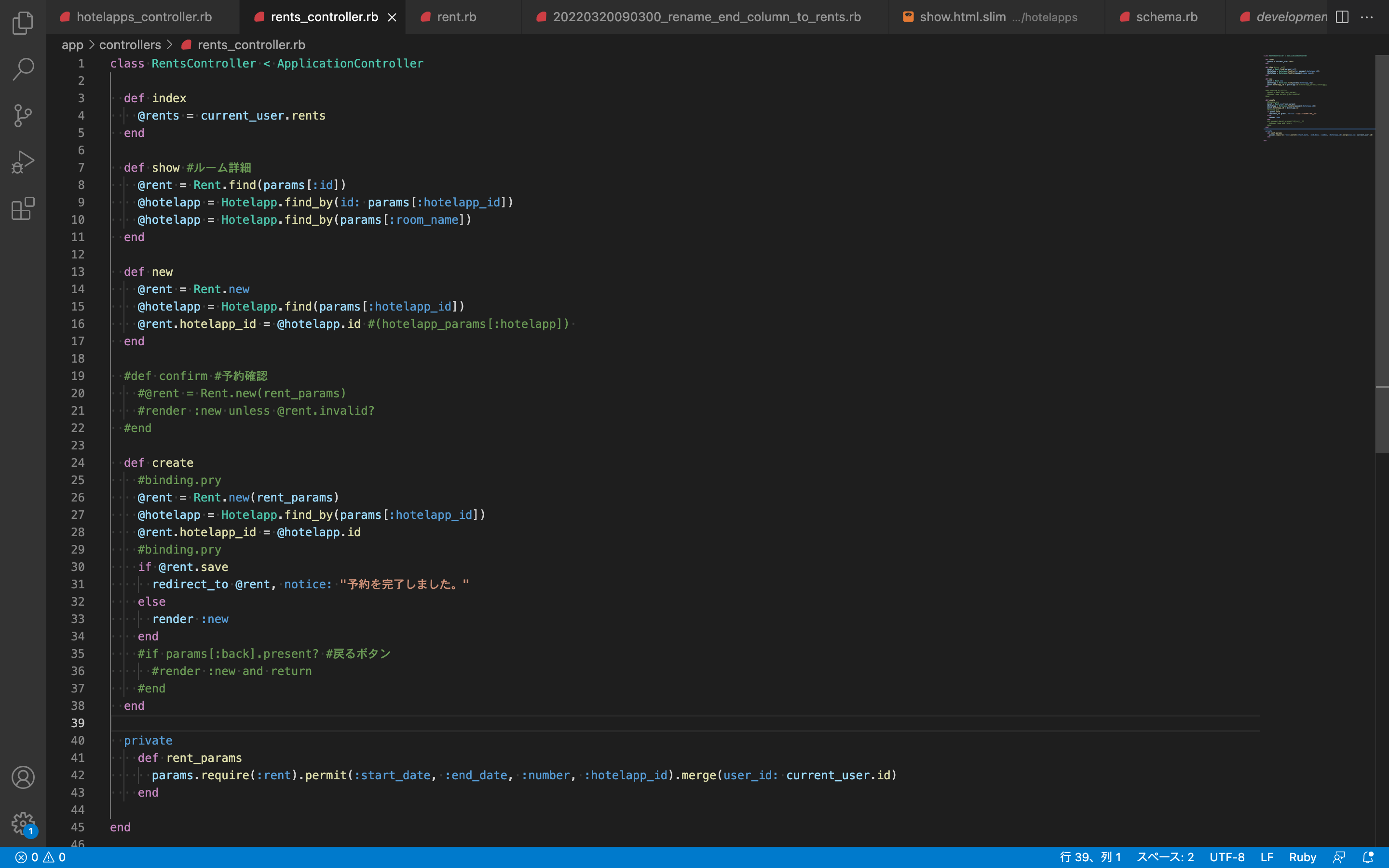This screenshot has height=868, width=1389.
Task: Open the Extensions view icon
Action: (x=23, y=208)
